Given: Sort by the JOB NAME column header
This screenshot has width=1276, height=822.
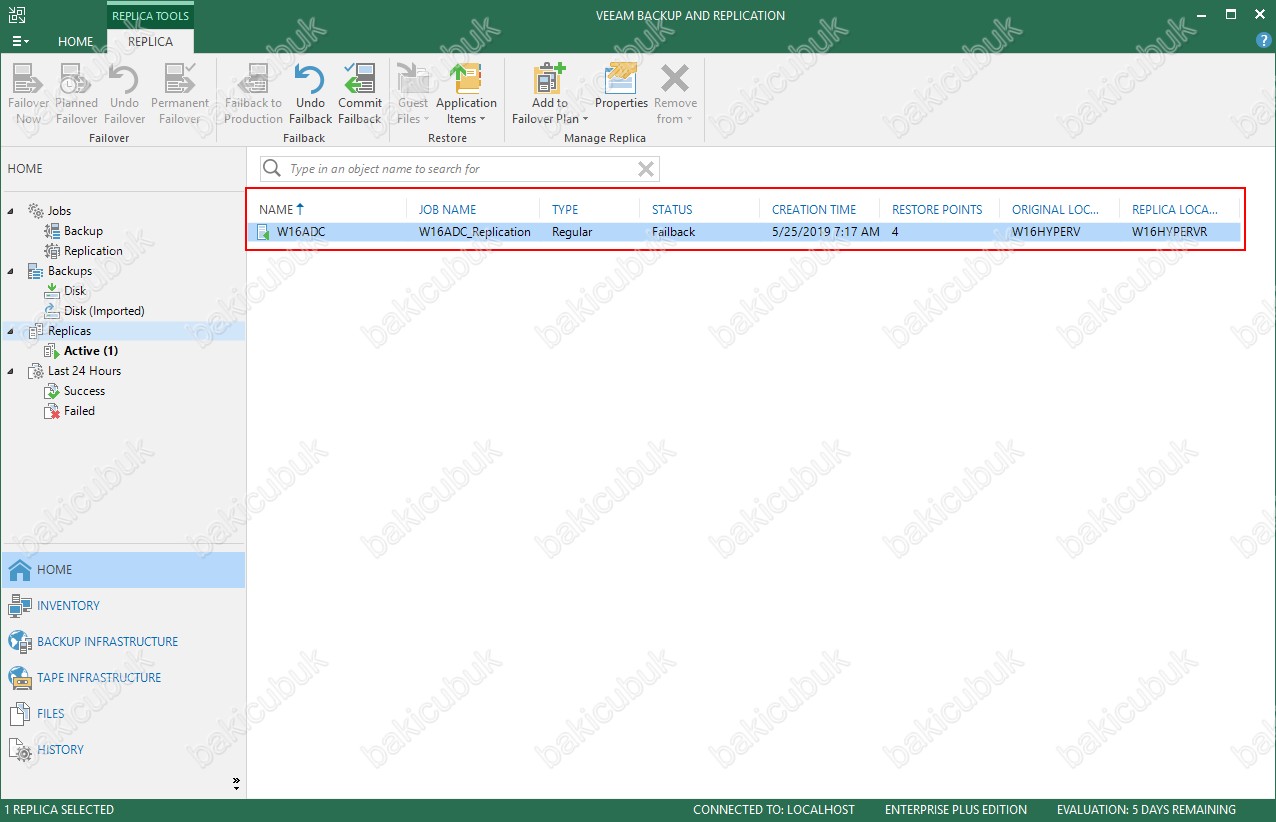Looking at the screenshot, I should (447, 210).
